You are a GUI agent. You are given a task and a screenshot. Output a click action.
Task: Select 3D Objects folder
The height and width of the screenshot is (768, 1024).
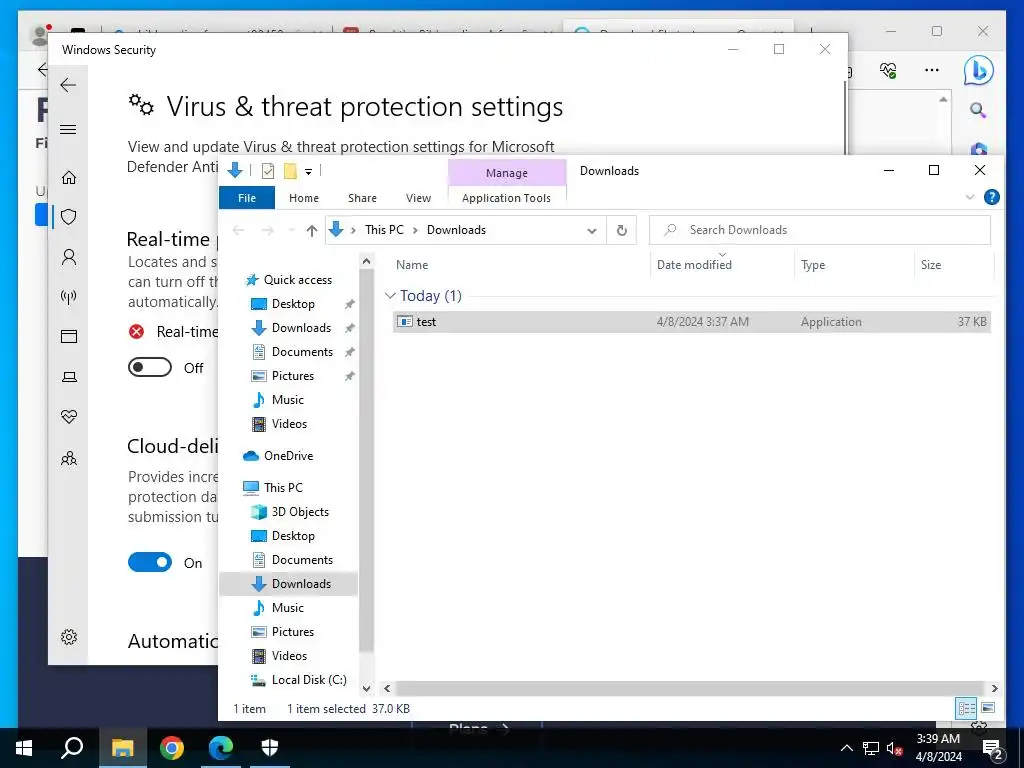click(x=300, y=512)
